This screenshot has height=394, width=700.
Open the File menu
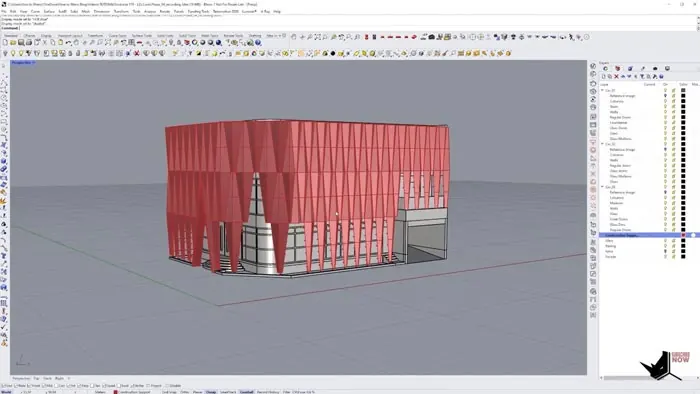click(4, 11)
